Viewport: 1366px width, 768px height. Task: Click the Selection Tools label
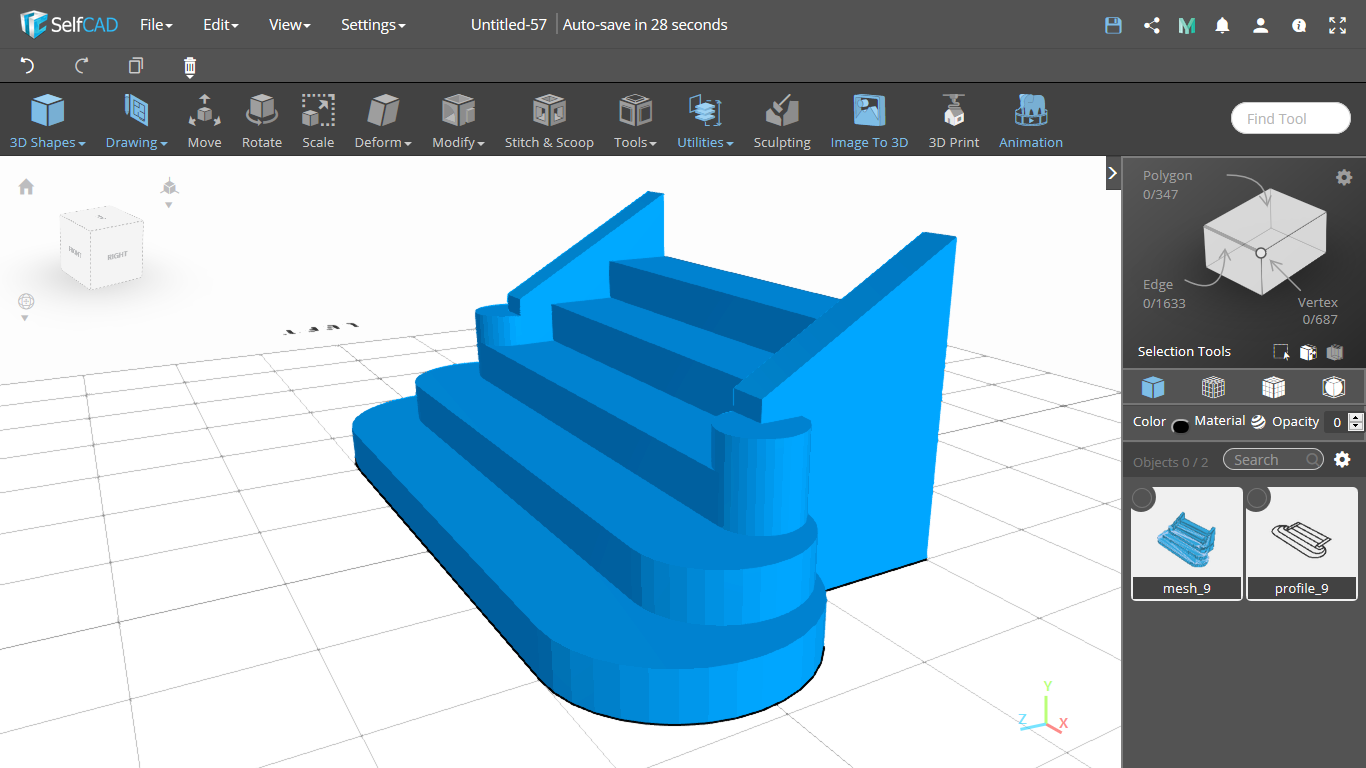(x=1184, y=352)
